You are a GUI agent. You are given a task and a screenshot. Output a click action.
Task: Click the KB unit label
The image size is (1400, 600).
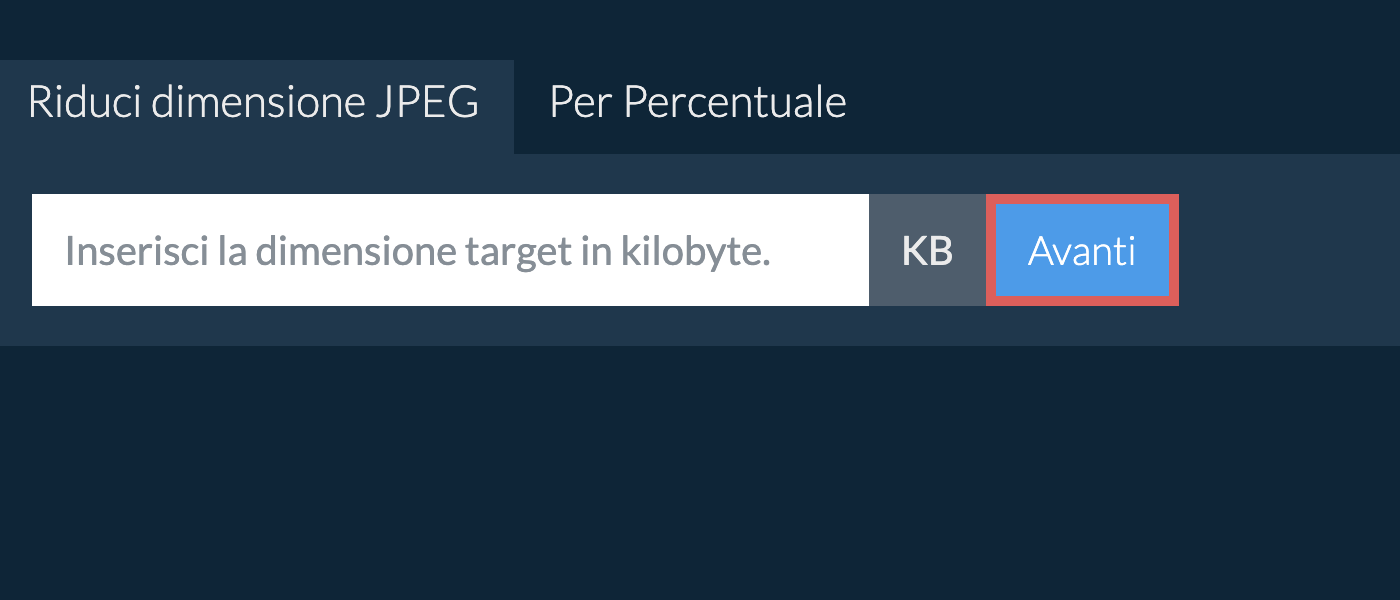(x=927, y=250)
